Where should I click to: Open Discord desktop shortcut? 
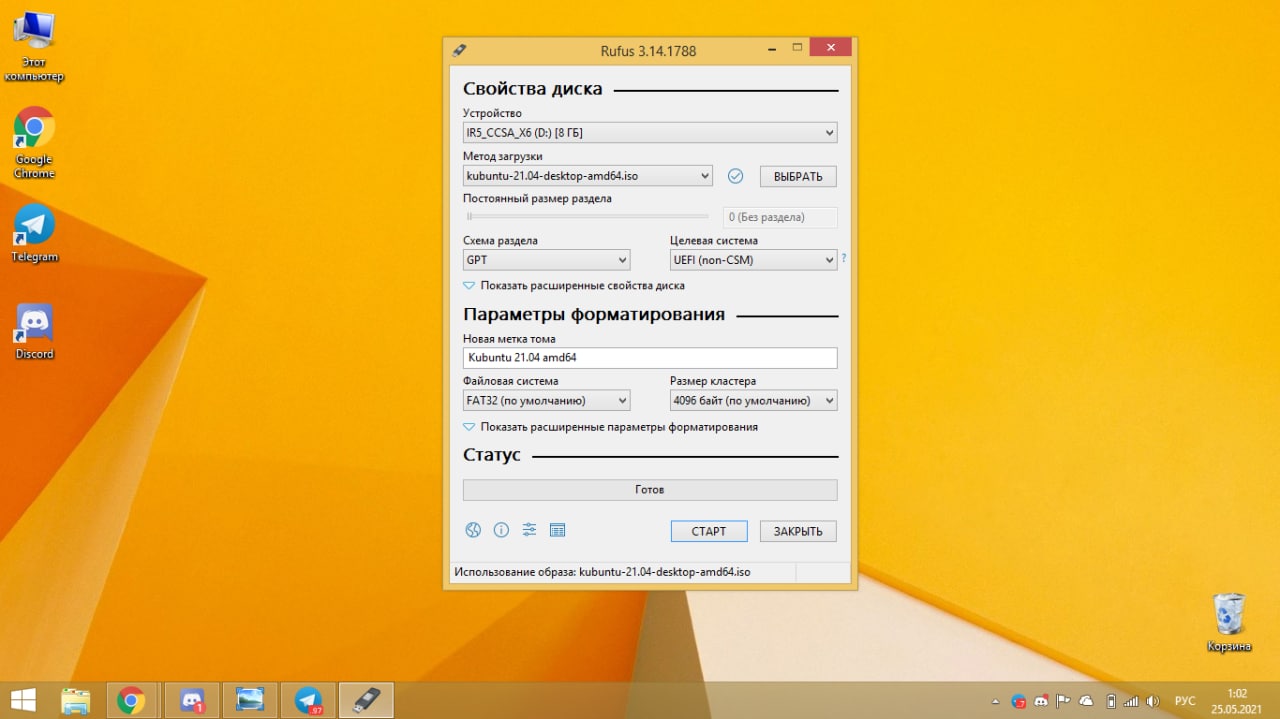[x=34, y=331]
